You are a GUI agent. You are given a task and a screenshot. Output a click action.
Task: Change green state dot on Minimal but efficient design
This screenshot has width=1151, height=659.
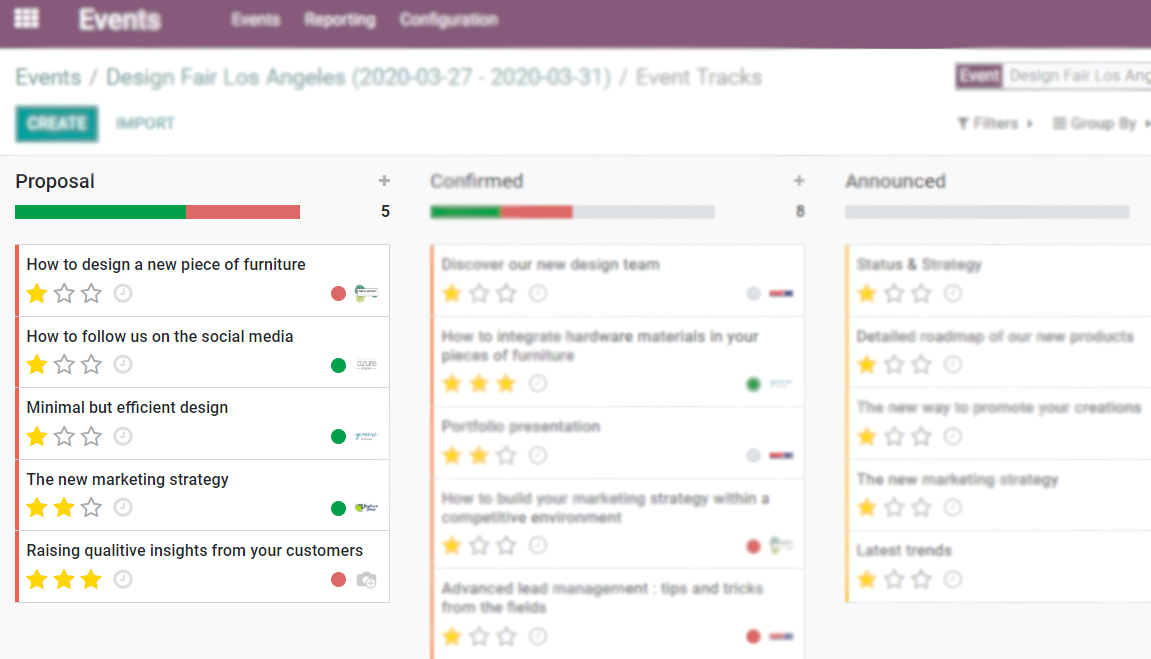[x=338, y=437]
